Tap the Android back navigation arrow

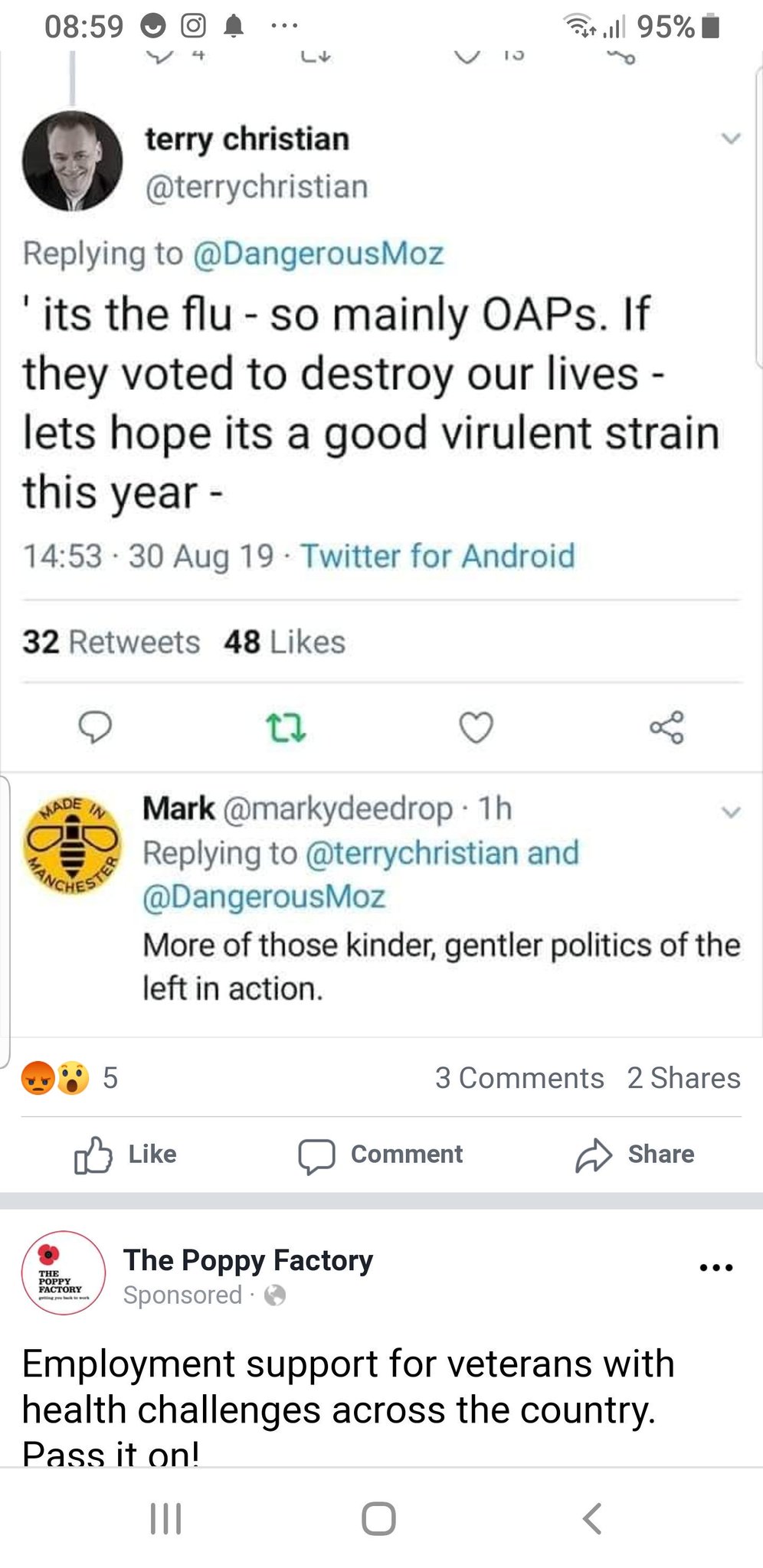coord(592,1518)
